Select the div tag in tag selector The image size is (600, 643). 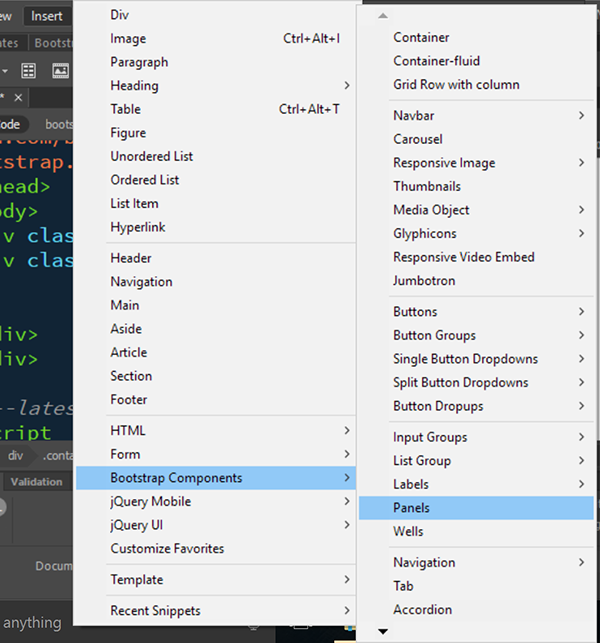pyautogui.click(x=16, y=455)
